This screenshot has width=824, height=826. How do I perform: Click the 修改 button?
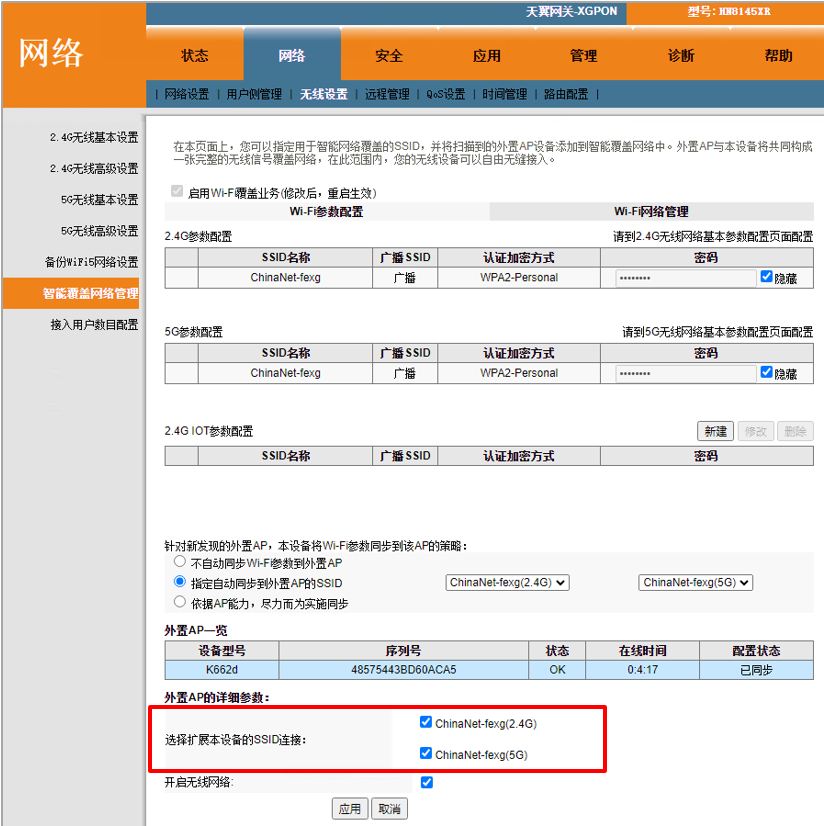tap(756, 431)
